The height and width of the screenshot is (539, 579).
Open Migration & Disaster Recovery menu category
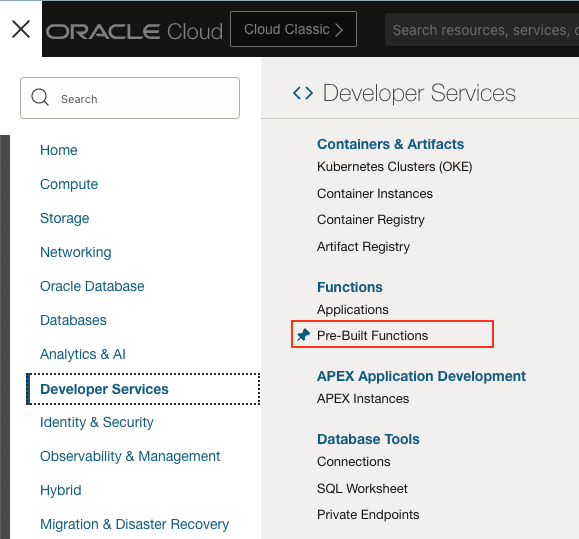[134, 524]
